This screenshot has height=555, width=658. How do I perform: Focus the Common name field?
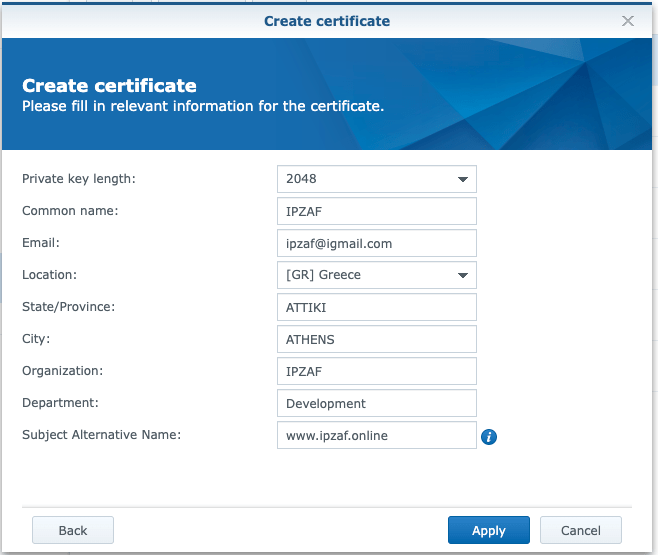(377, 211)
